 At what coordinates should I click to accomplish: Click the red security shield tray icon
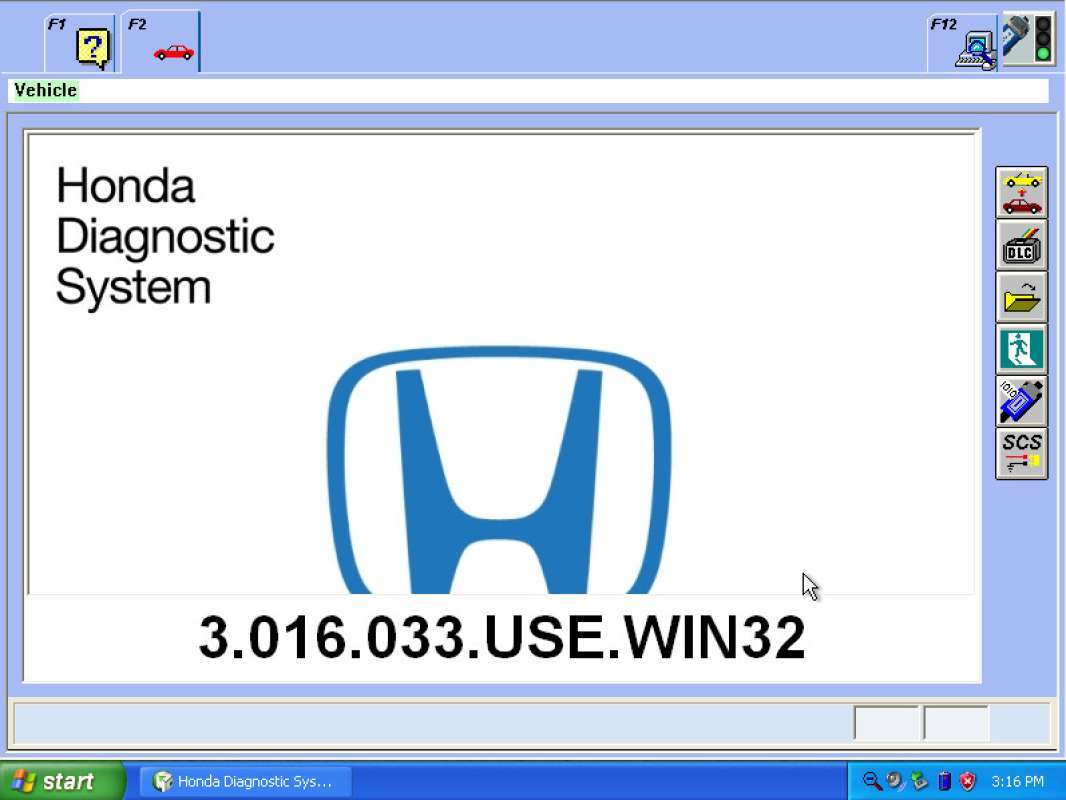(967, 781)
